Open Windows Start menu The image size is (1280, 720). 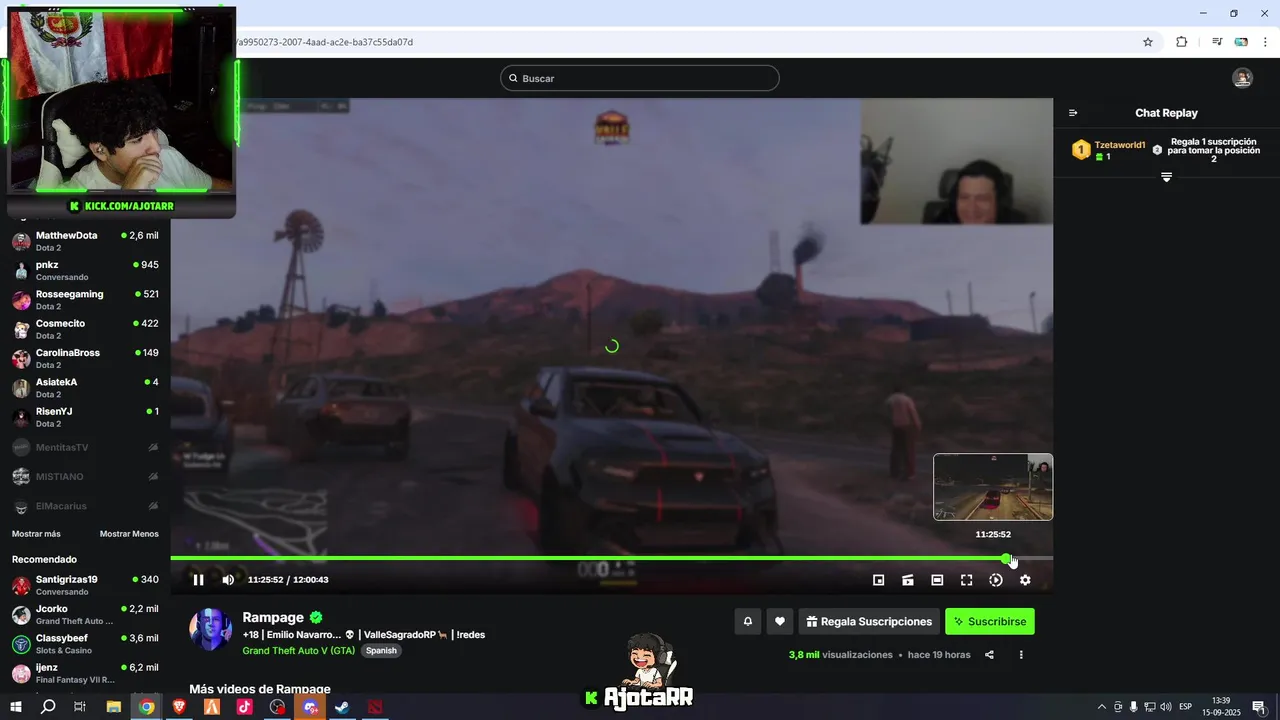pos(16,707)
